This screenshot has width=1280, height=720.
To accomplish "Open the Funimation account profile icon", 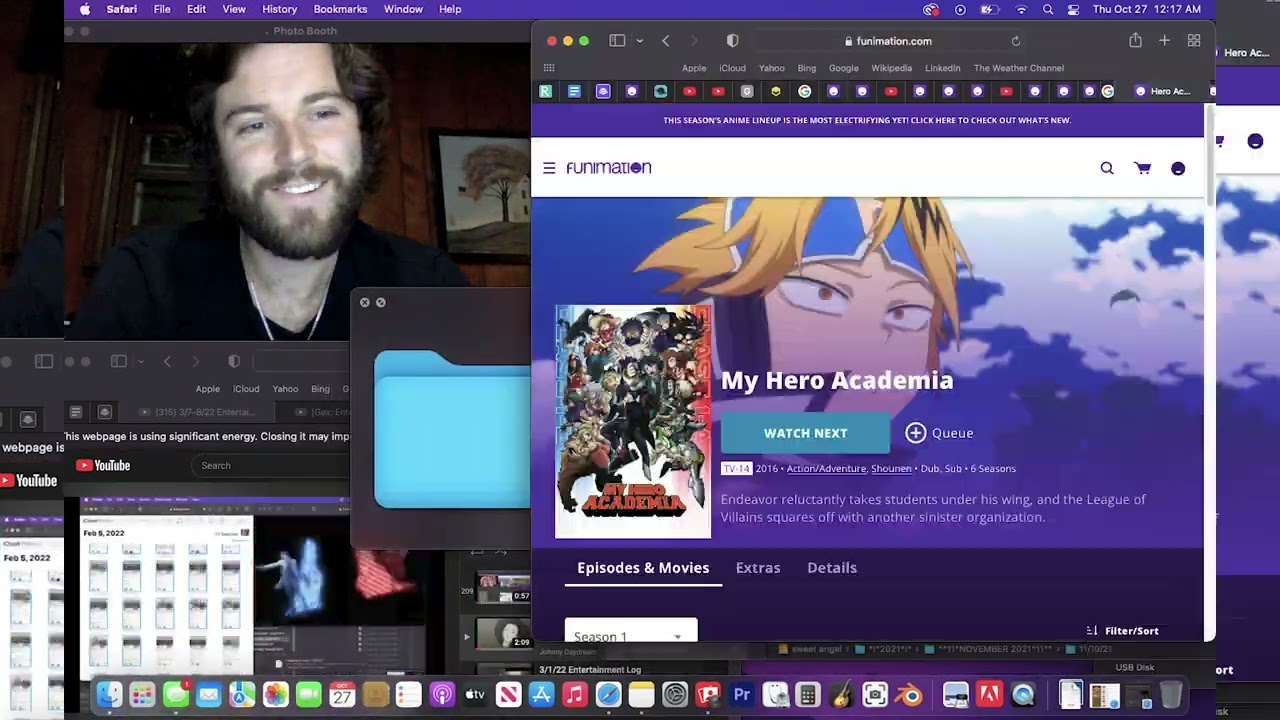I will click(1178, 169).
